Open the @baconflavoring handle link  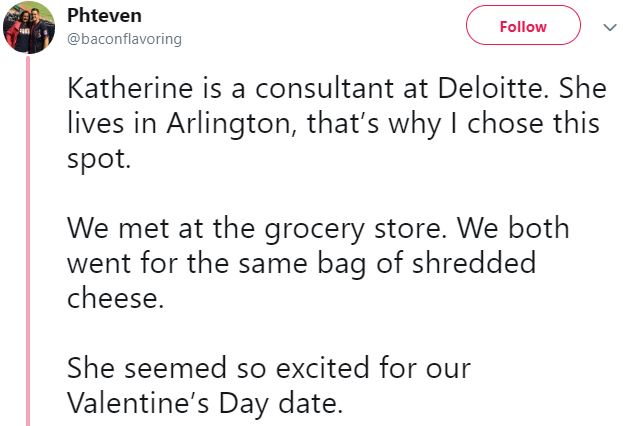[124, 39]
